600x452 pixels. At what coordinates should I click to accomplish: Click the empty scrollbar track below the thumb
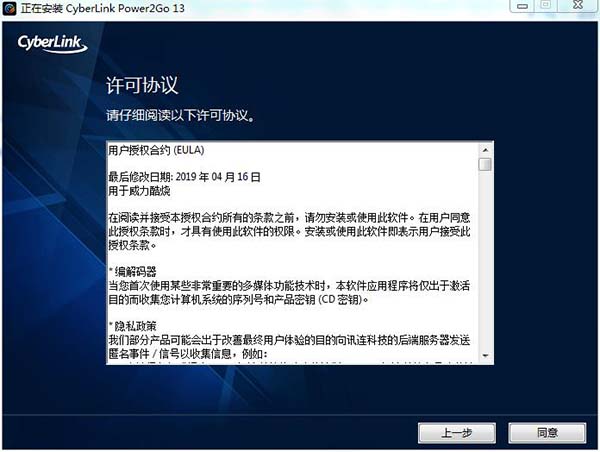[485, 260]
